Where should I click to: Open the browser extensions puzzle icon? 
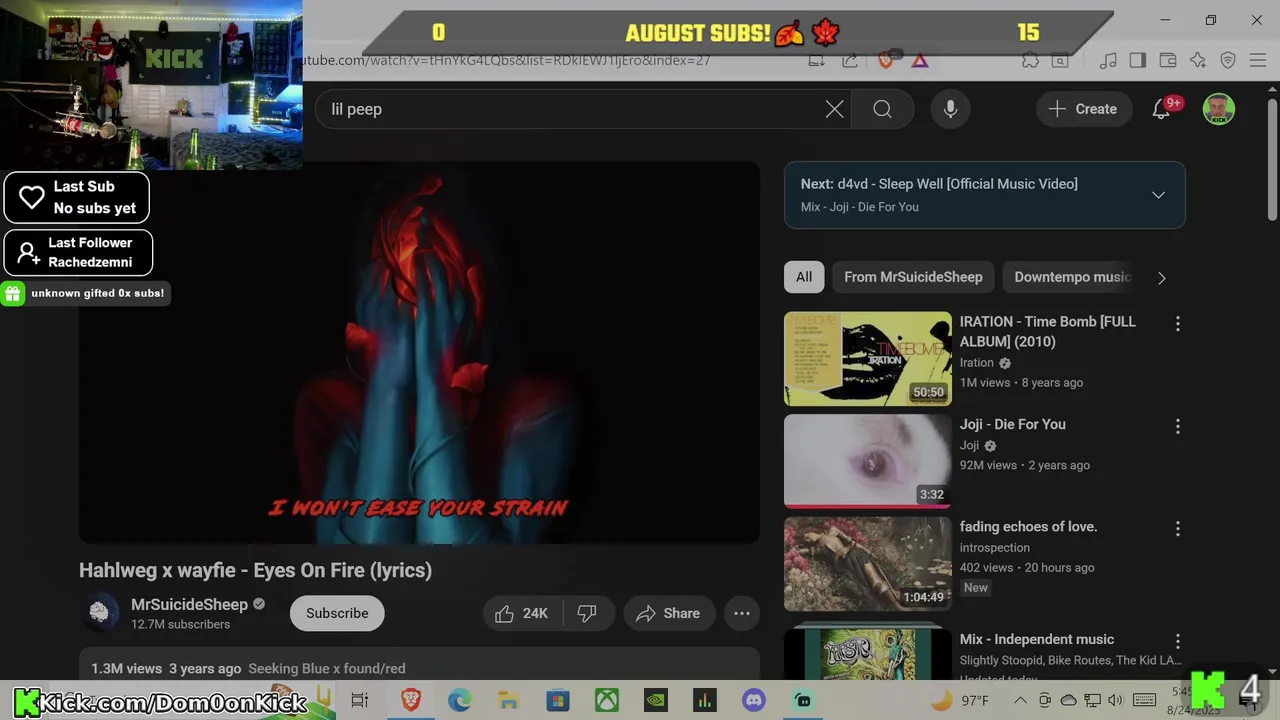coord(1030,60)
